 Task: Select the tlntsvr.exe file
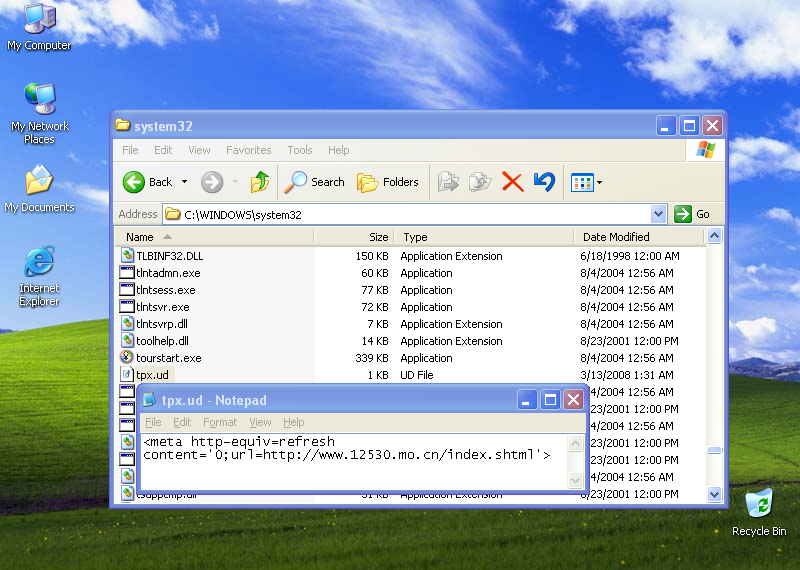[x=162, y=307]
